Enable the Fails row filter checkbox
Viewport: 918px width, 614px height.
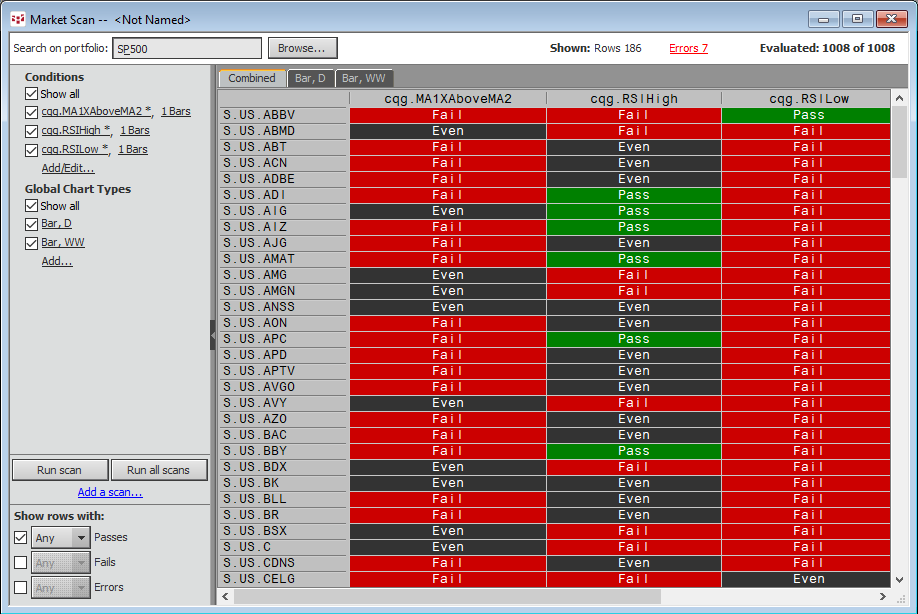(21, 563)
